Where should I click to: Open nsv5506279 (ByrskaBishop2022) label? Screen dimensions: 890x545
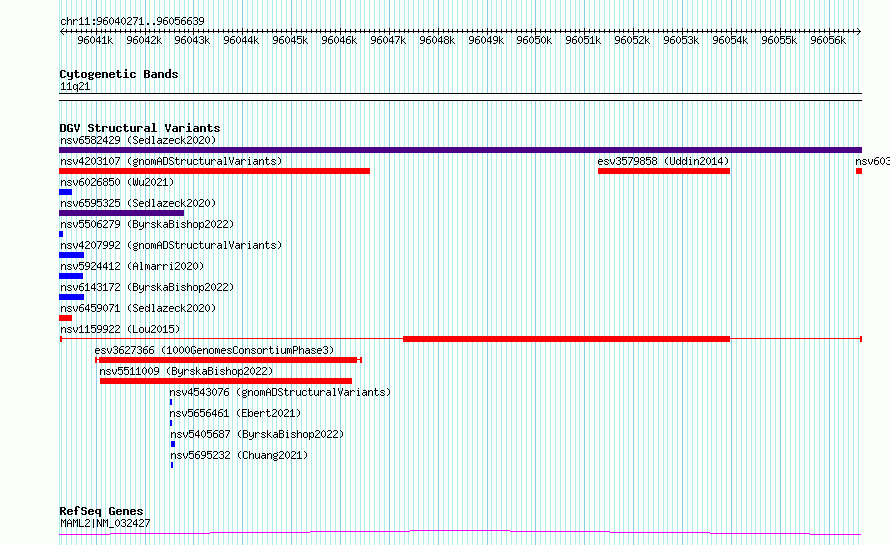tap(147, 224)
